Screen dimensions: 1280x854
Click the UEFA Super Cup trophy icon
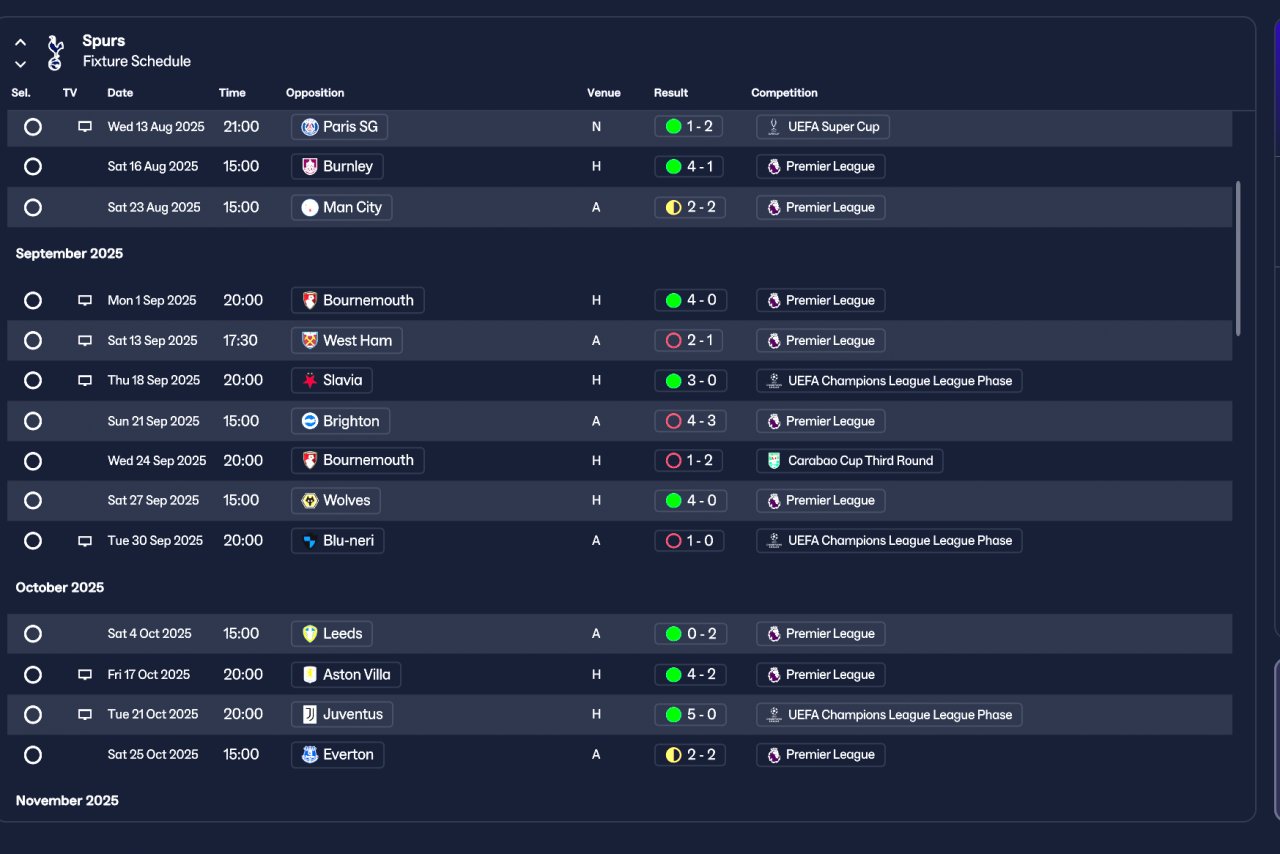point(774,127)
